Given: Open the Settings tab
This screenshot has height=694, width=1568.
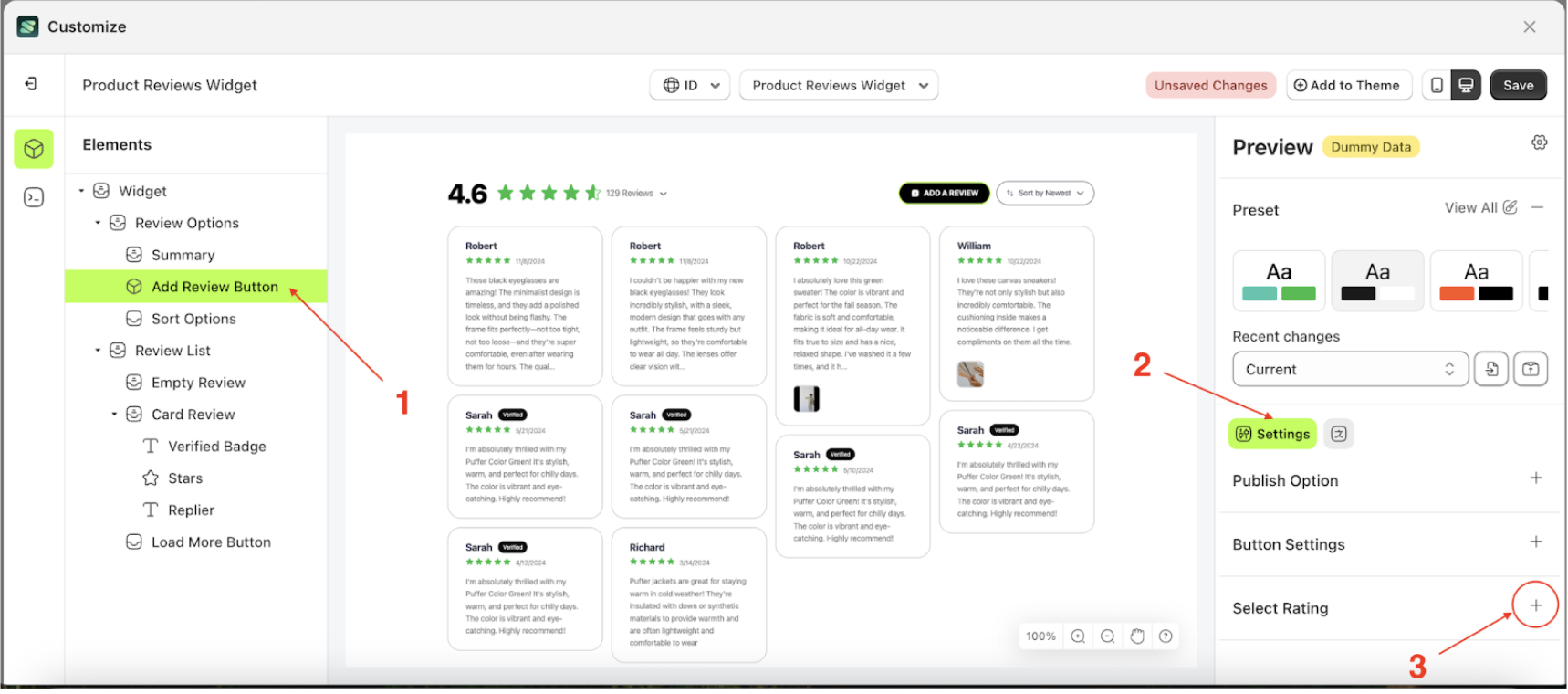Looking at the screenshot, I should click(x=1273, y=434).
